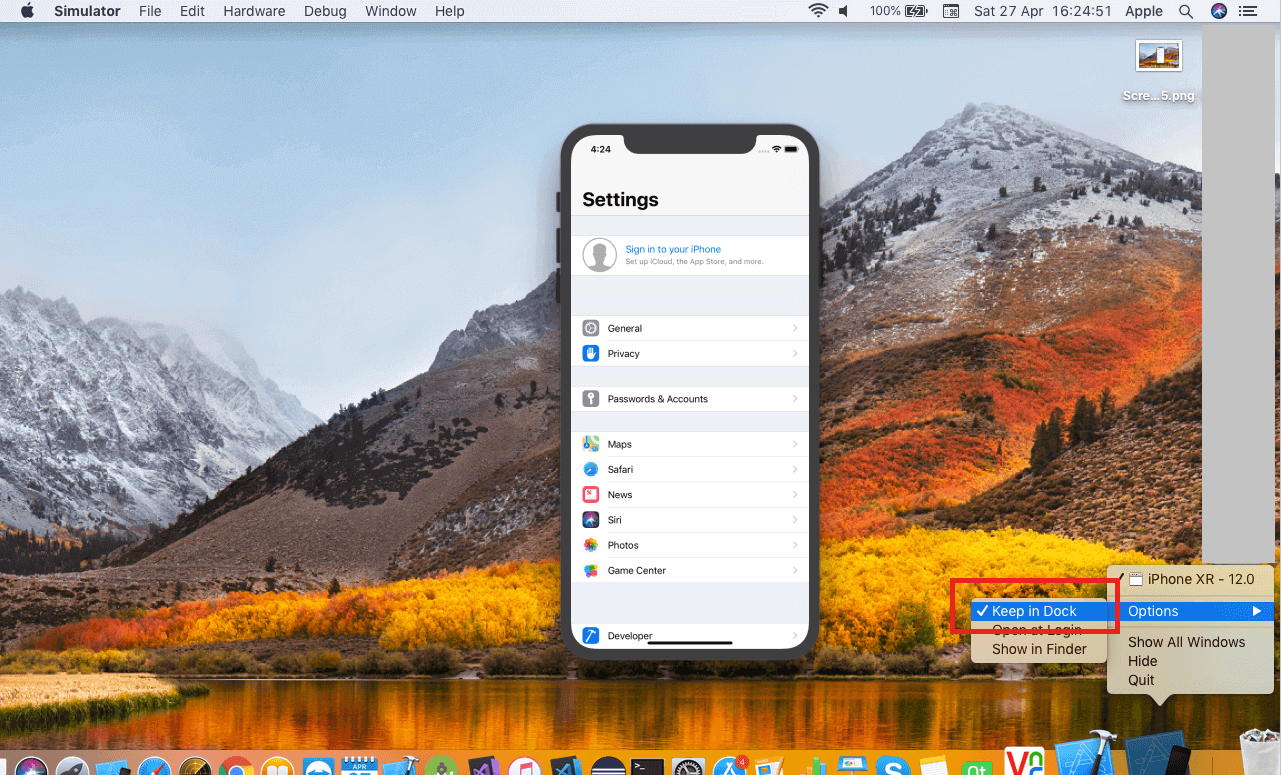Open the Debug menu

click(324, 11)
